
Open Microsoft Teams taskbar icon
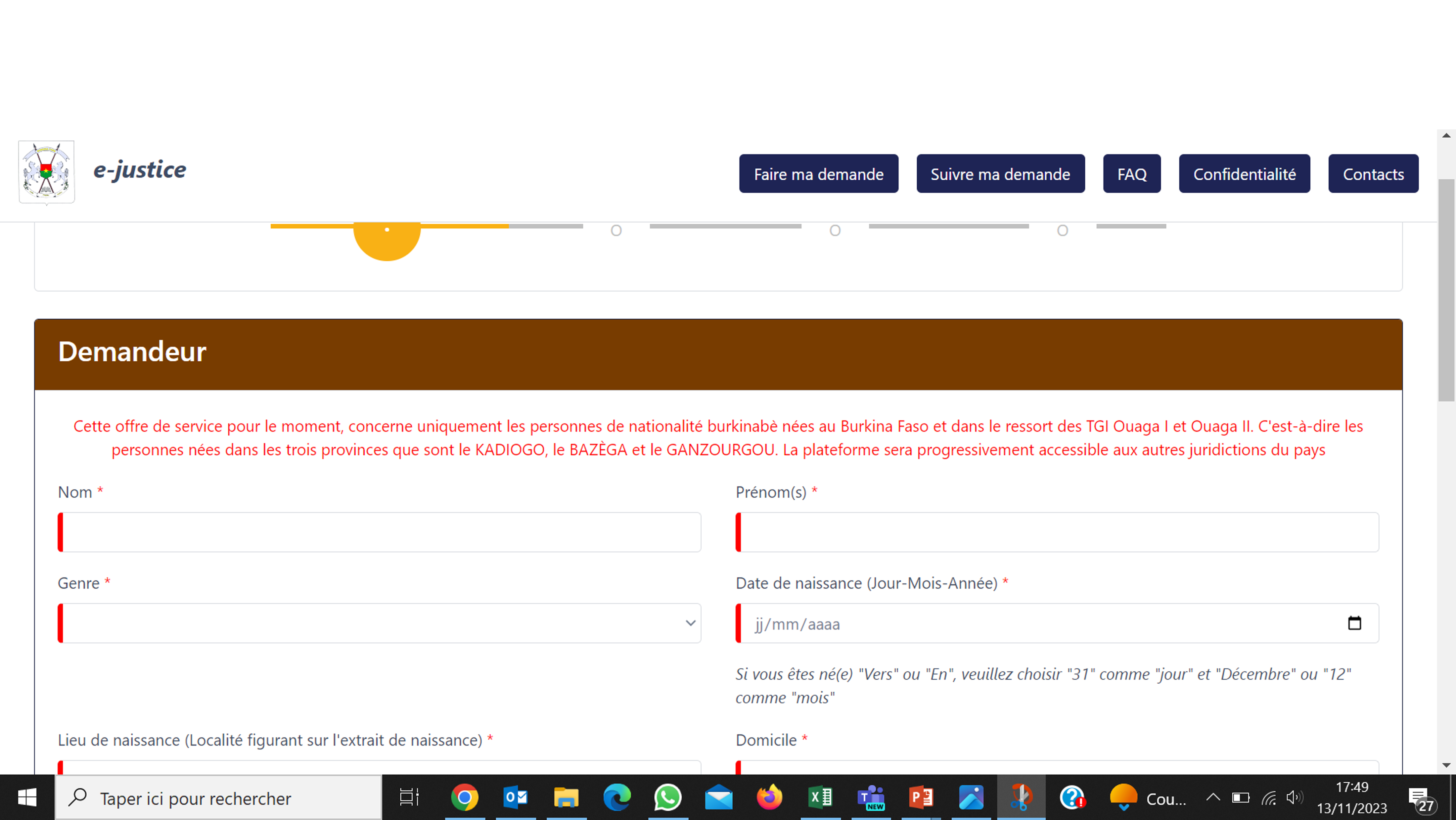click(x=871, y=798)
